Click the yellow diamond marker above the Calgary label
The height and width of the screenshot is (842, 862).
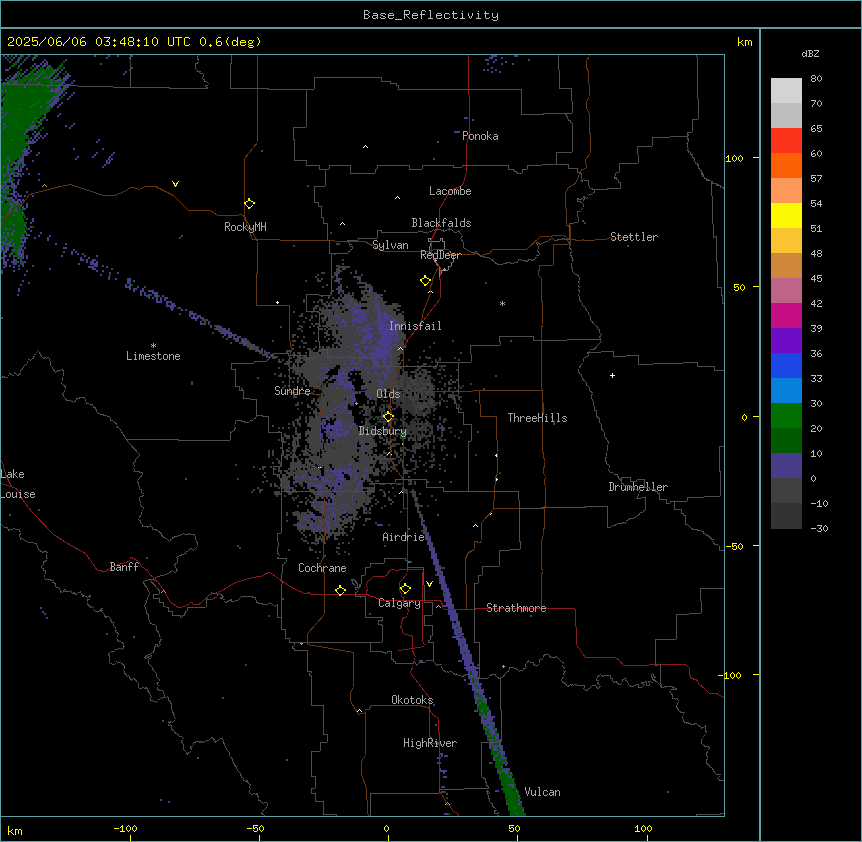click(x=406, y=589)
